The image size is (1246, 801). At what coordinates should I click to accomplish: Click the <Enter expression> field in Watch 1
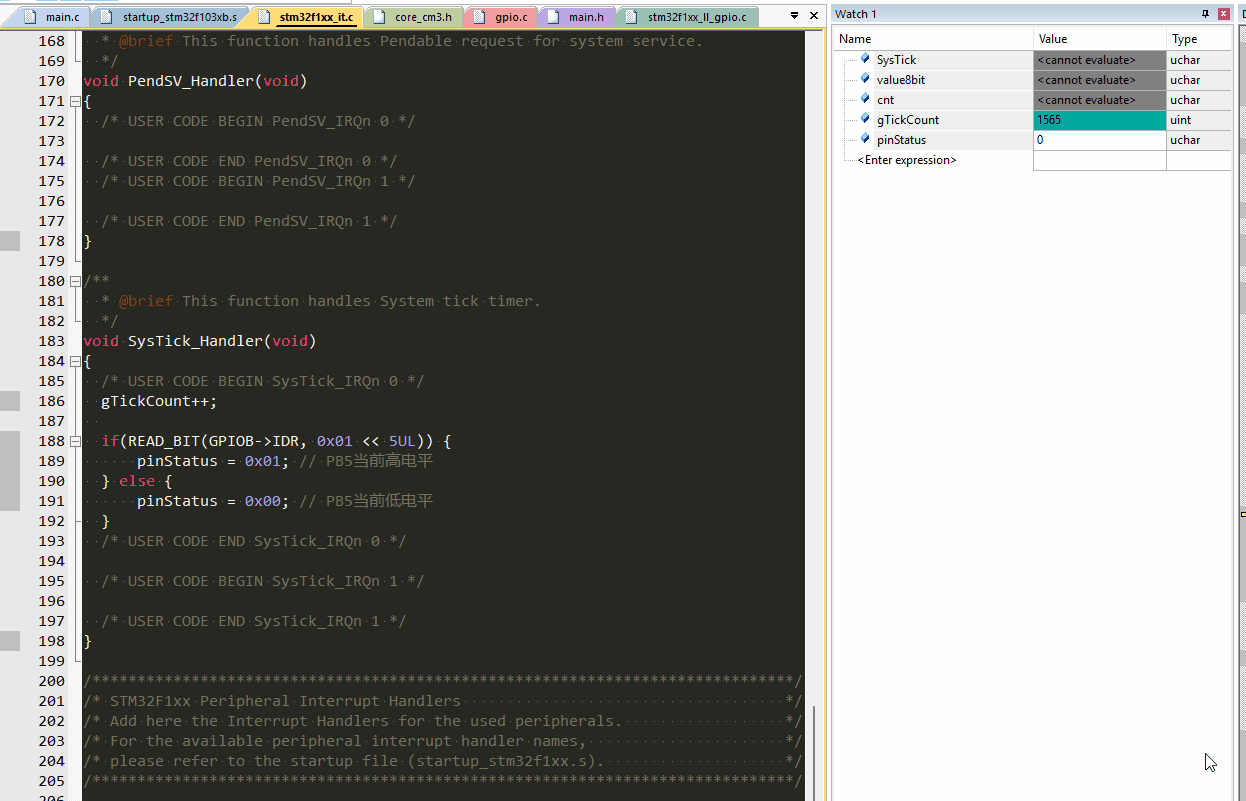pos(908,159)
